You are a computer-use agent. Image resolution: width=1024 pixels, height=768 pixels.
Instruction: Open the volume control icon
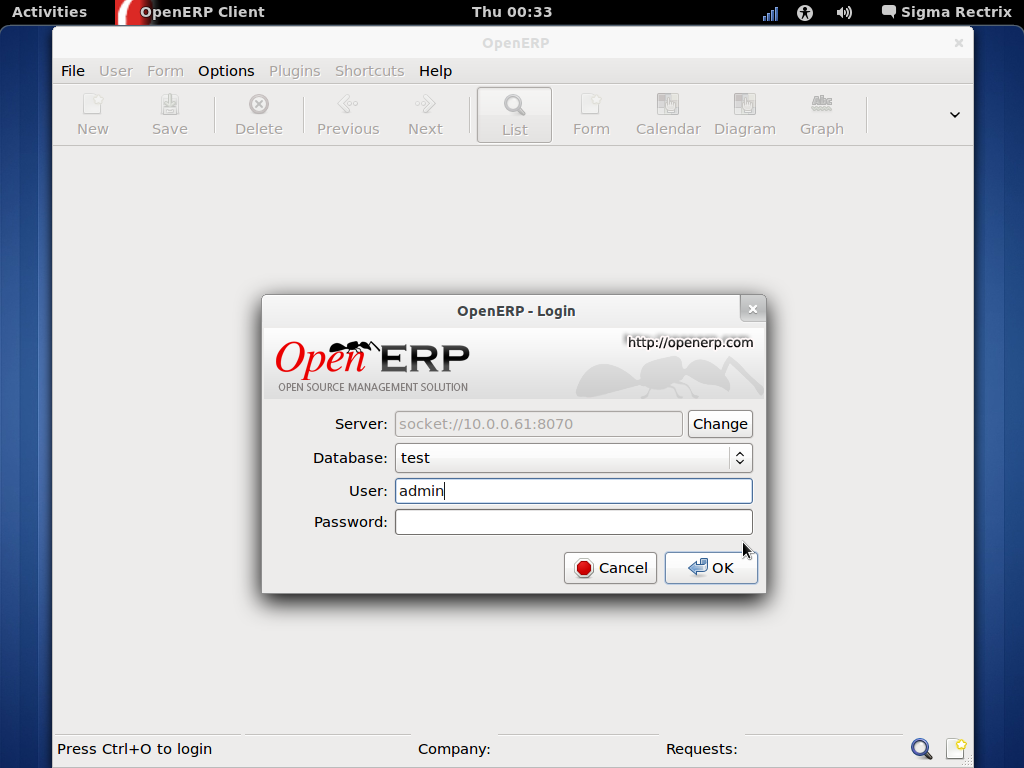[844, 12]
